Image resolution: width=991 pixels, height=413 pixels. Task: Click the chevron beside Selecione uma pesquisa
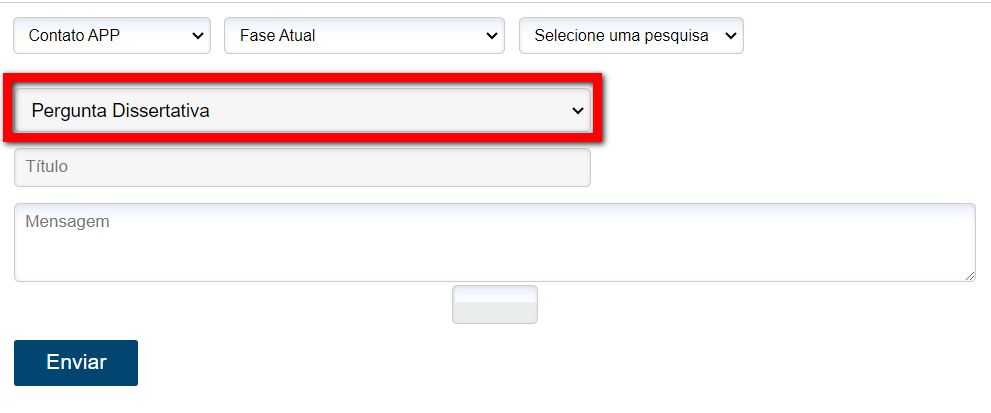tap(729, 36)
